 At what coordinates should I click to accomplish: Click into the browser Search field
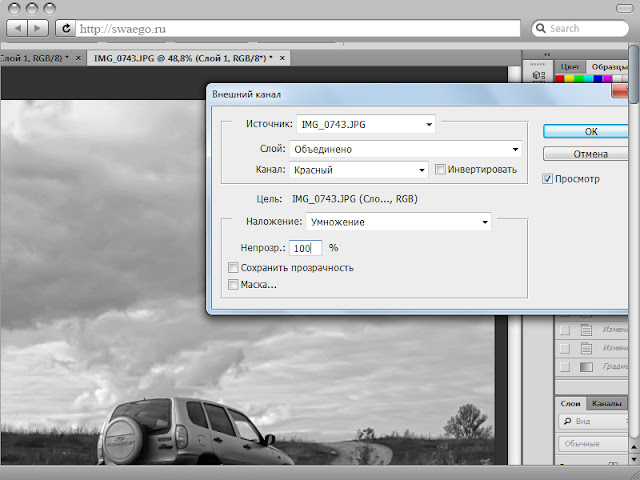pos(580,28)
